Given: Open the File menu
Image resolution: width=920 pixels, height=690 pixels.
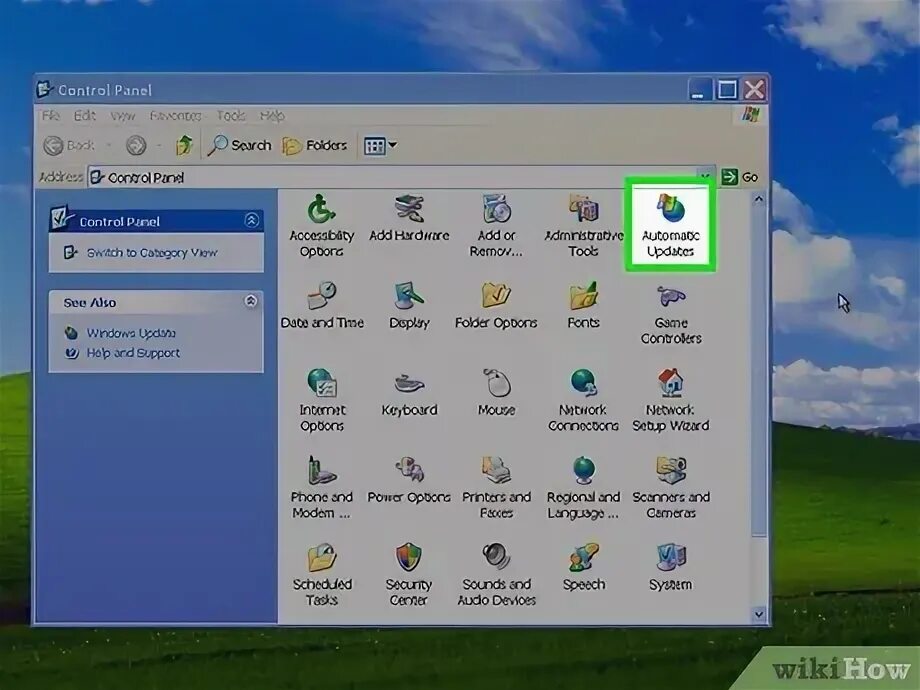Looking at the screenshot, I should point(50,116).
